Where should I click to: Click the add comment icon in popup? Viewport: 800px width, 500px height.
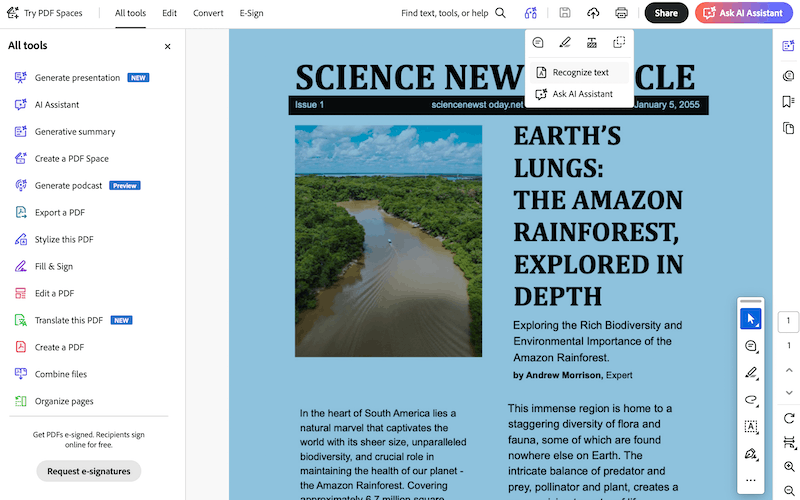[x=538, y=43]
